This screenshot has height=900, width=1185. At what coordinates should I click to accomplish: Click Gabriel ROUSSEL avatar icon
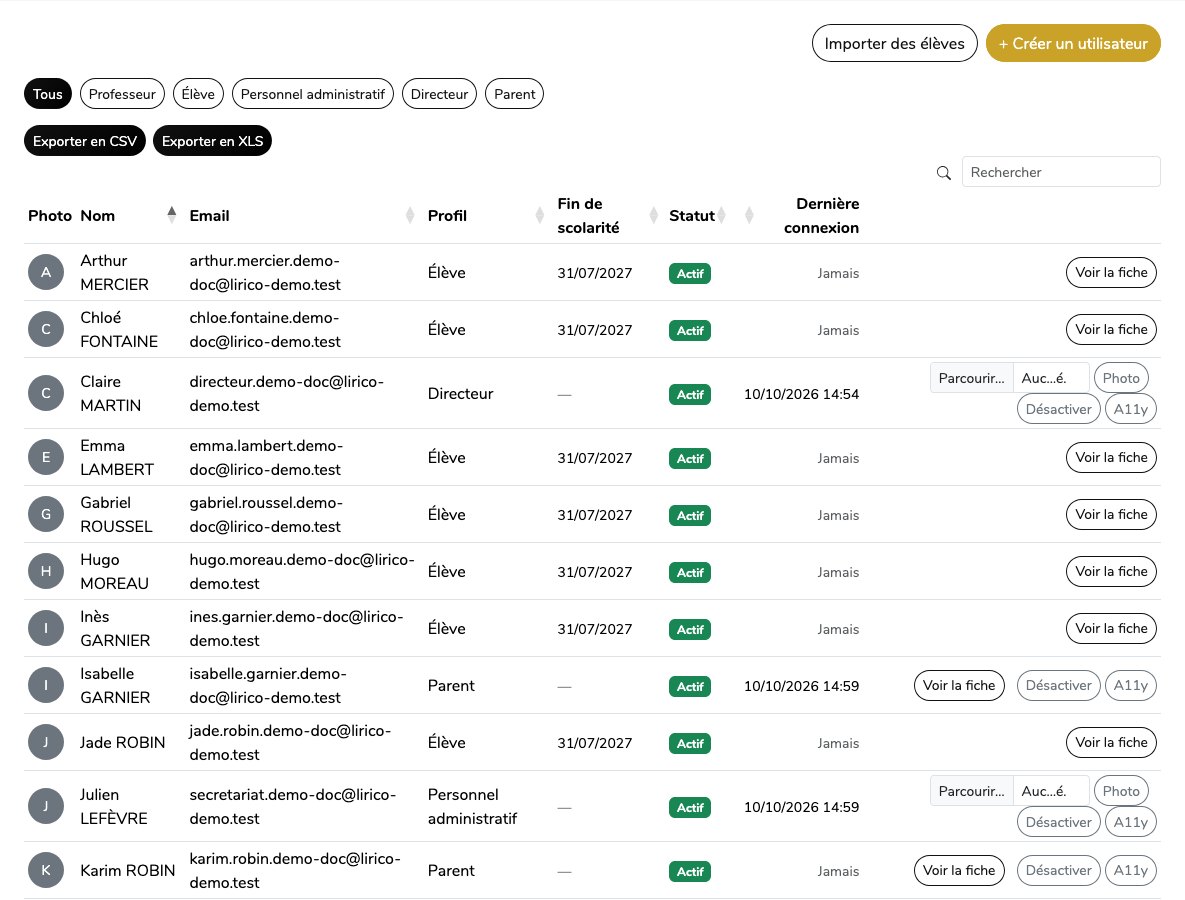click(46, 515)
